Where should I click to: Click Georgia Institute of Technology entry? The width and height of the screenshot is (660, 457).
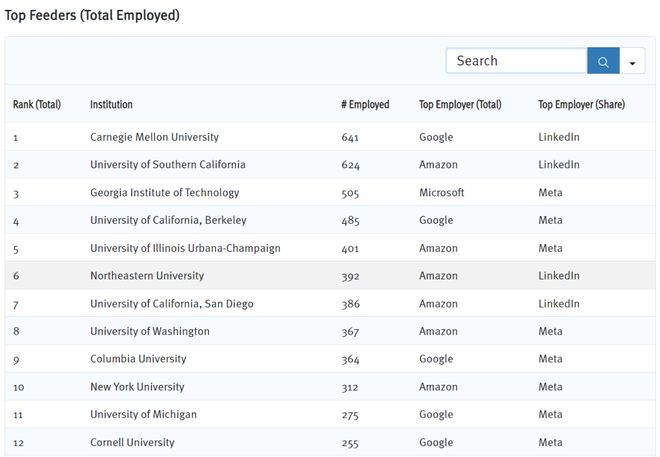(x=165, y=192)
